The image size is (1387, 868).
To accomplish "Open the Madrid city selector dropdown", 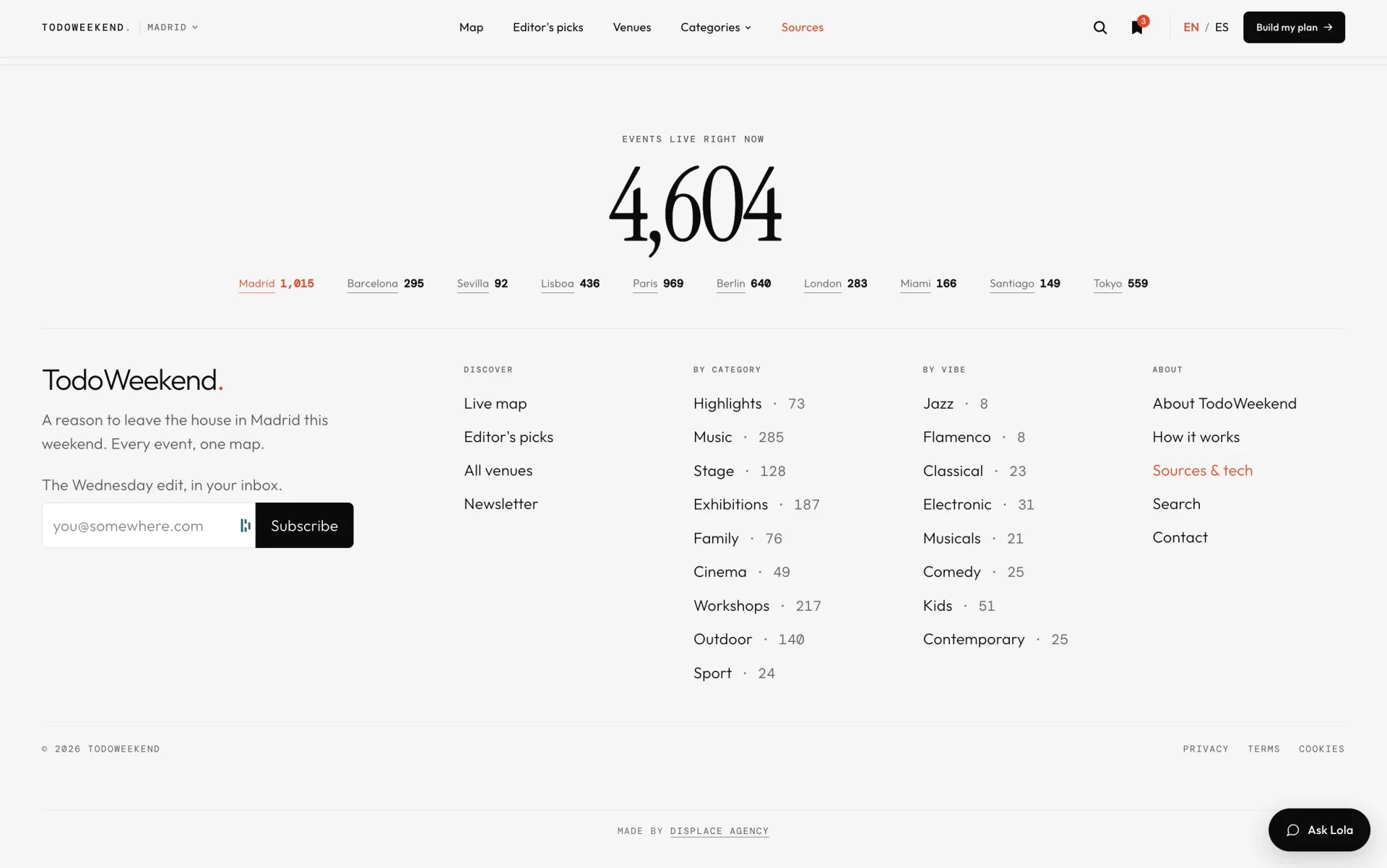I will tap(173, 27).
